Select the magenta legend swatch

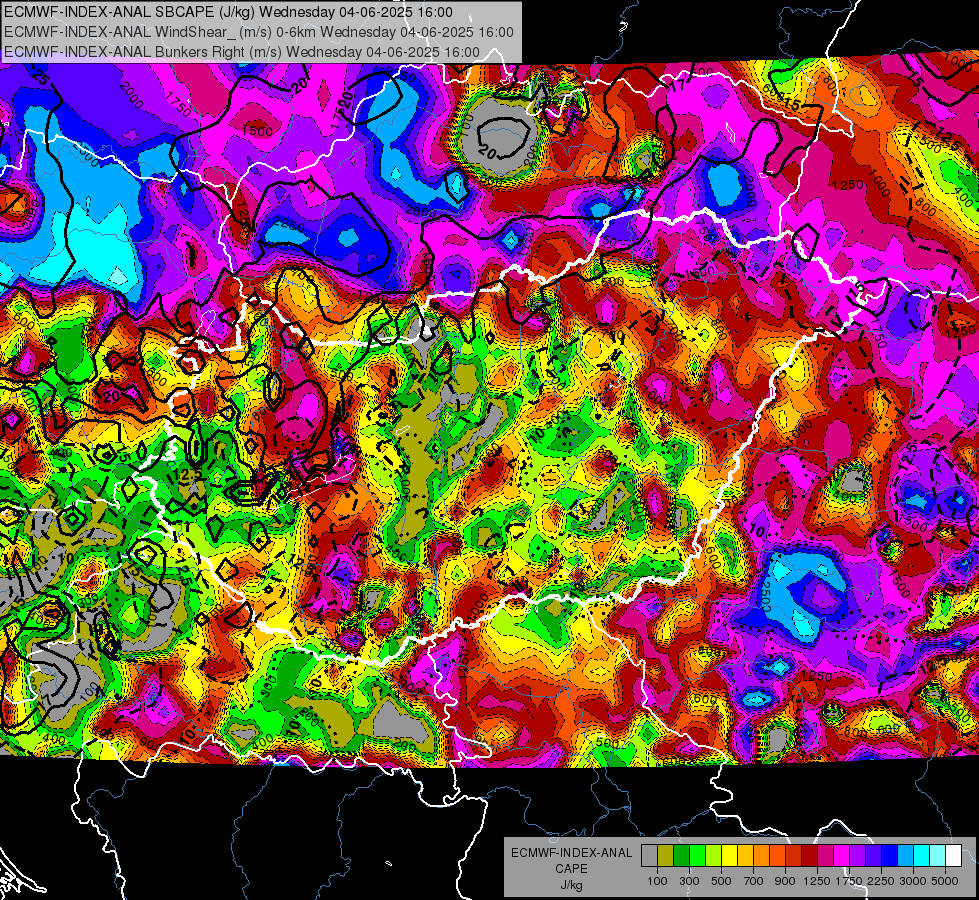pyautogui.click(x=842, y=855)
